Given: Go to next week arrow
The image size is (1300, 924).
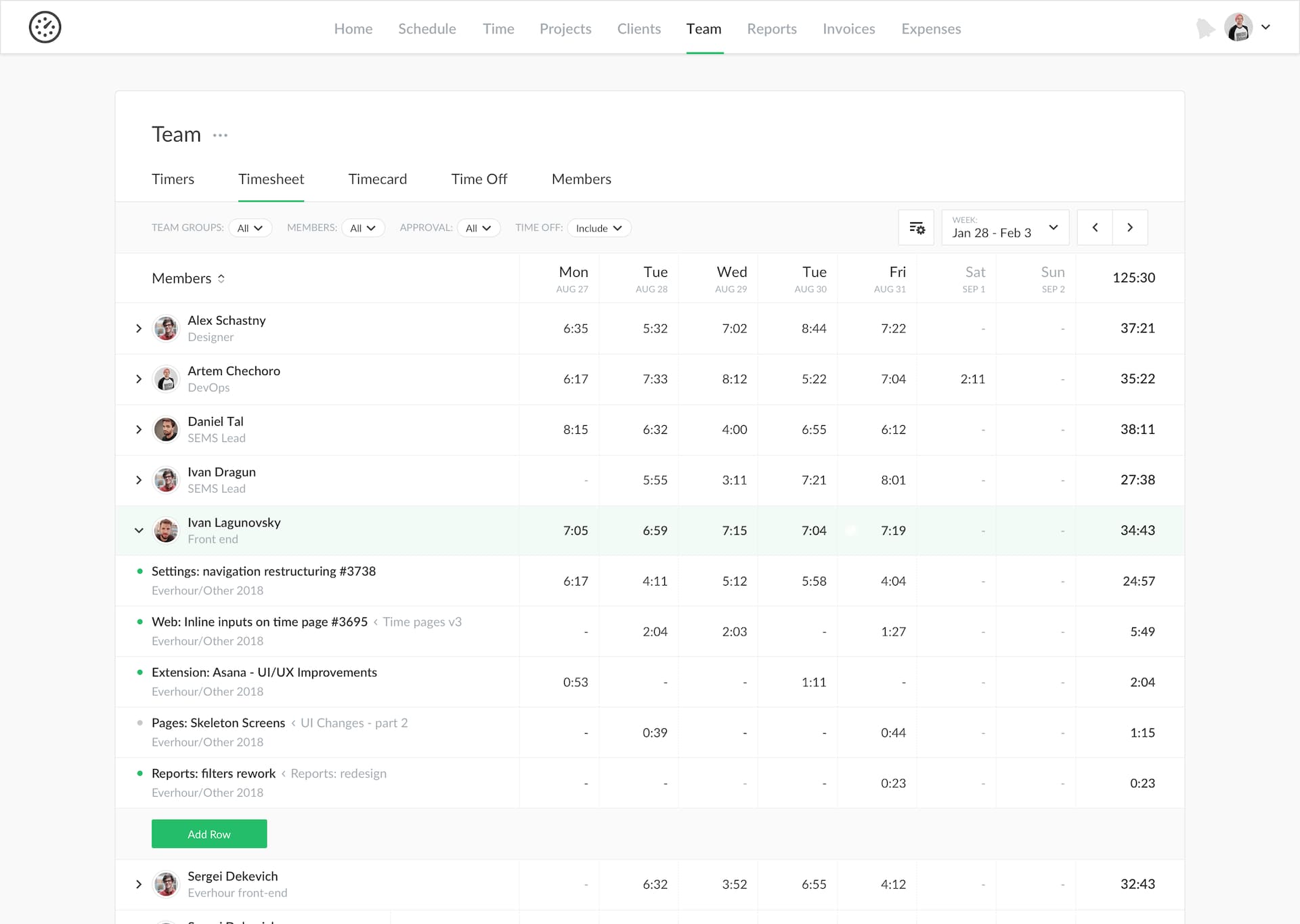Looking at the screenshot, I should (x=1129, y=228).
